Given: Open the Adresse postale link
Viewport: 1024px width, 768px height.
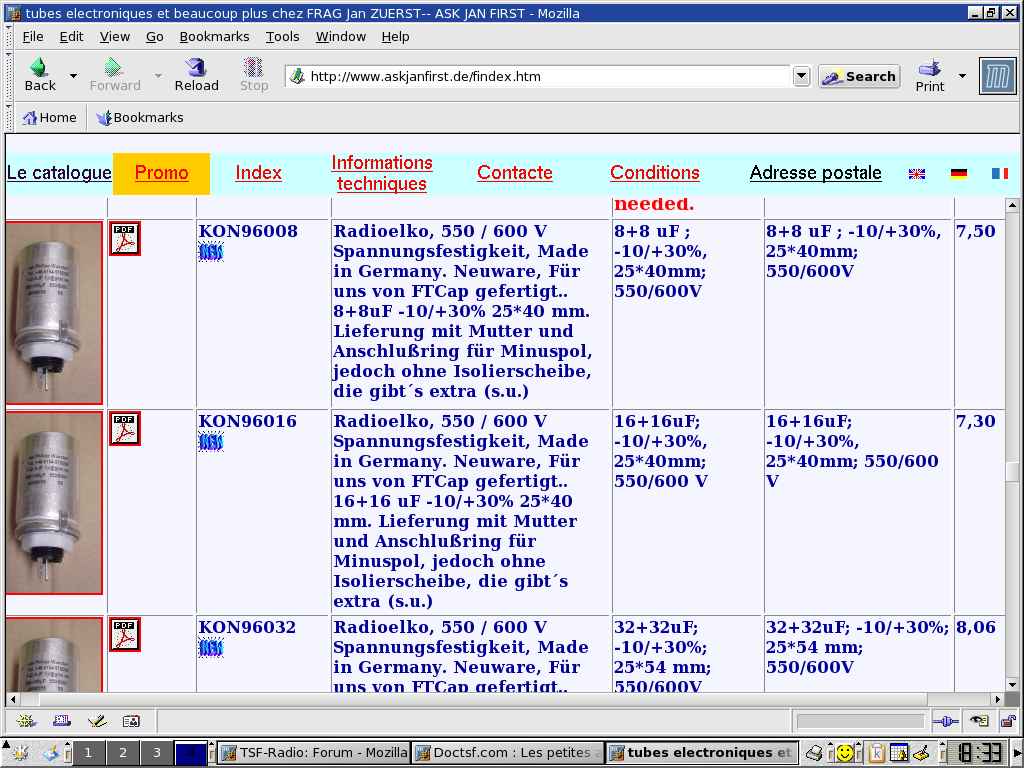Looking at the screenshot, I should [816, 172].
